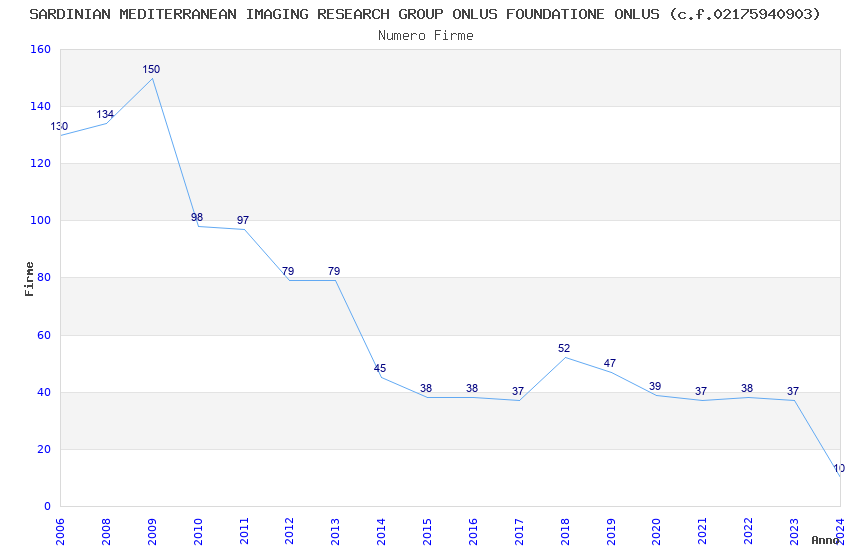The width and height of the screenshot is (850, 550).
Task: Click the x-axis year 2009
Action: 152,531
